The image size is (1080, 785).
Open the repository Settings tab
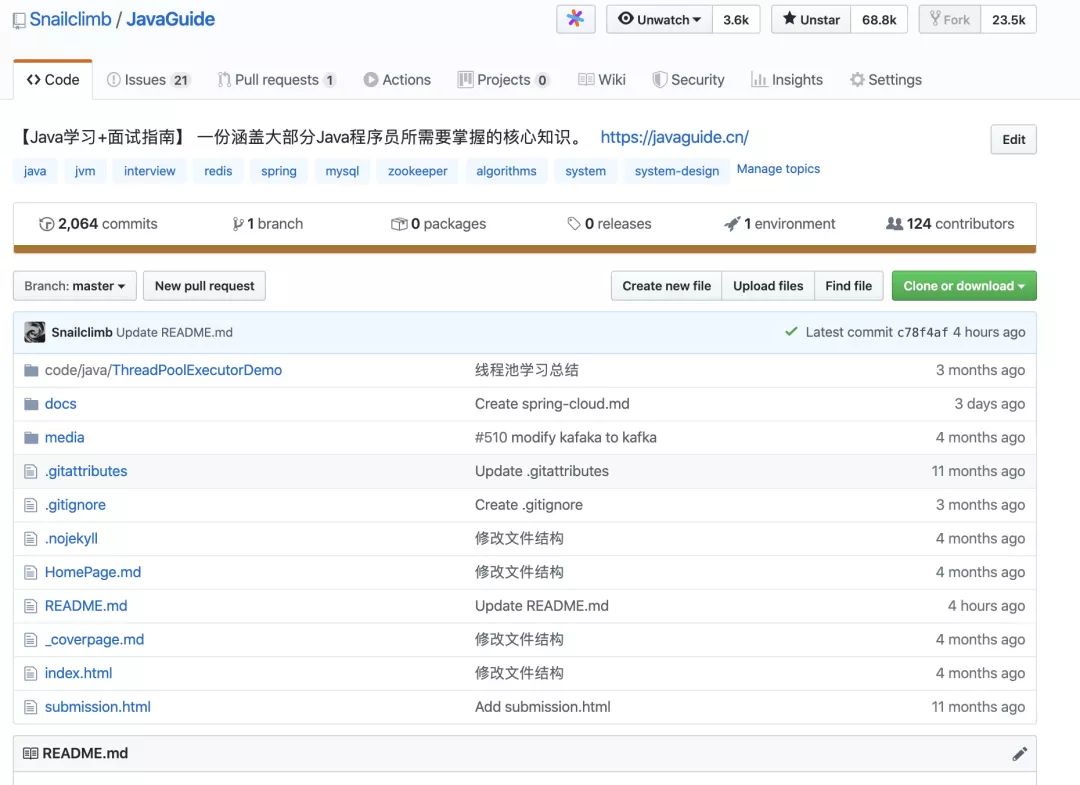(x=886, y=80)
